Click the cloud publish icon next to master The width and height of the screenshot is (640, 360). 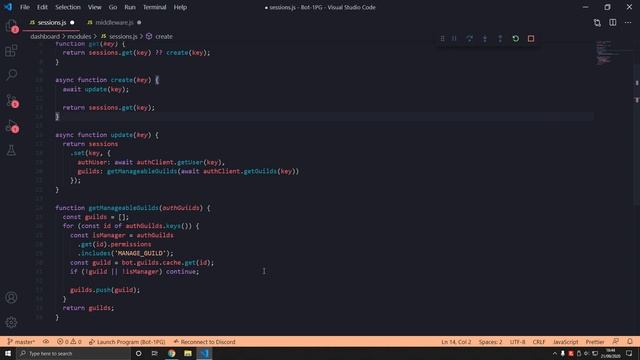pyautogui.click(x=46, y=342)
